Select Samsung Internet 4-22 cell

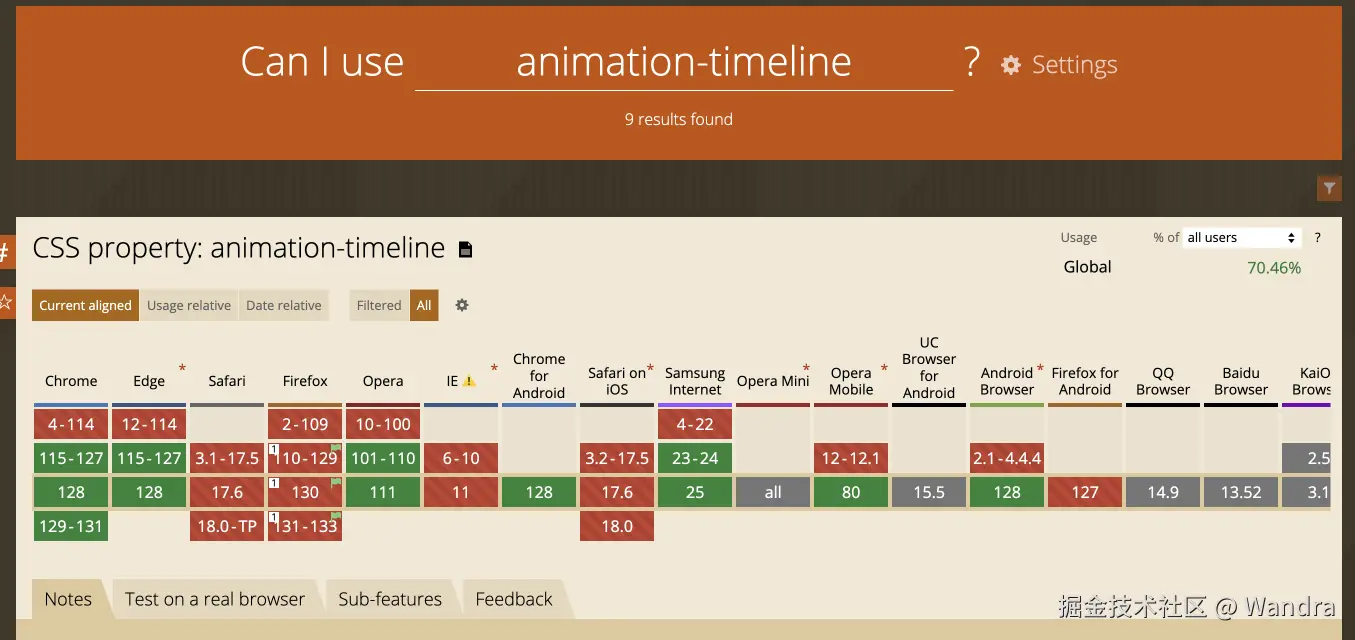[x=695, y=424]
